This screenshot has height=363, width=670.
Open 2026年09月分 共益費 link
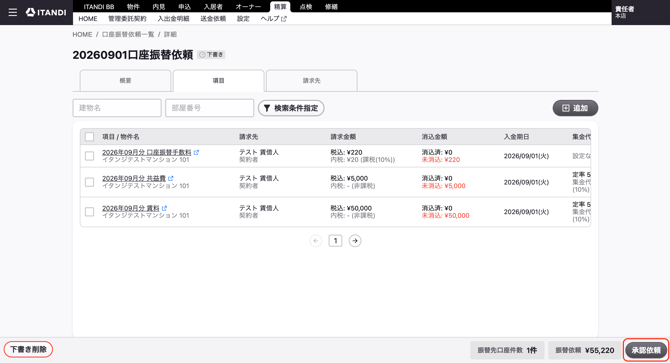coord(134,179)
